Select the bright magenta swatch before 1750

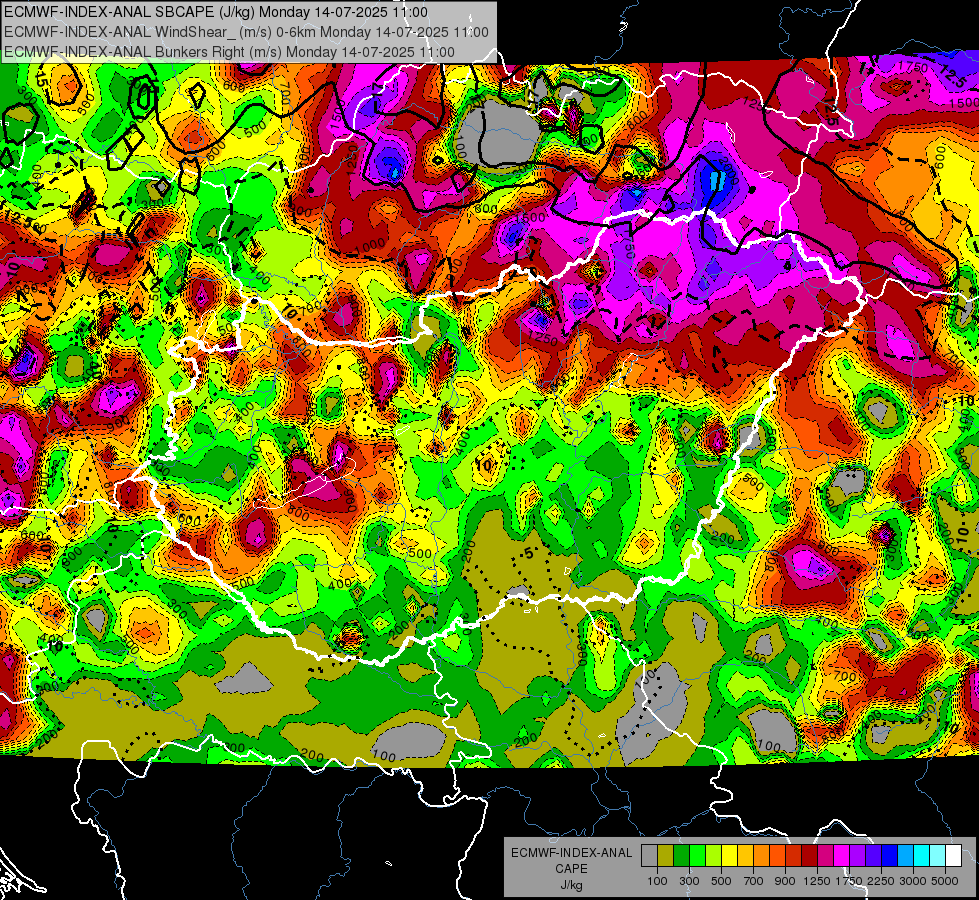pos(842,855)
